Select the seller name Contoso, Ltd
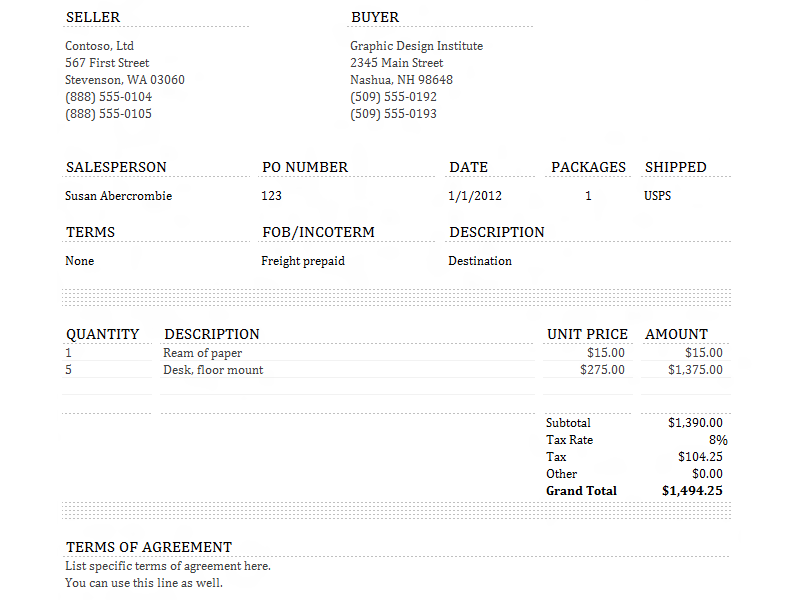The height and width of the screenshot is (600, 800). 99,46
